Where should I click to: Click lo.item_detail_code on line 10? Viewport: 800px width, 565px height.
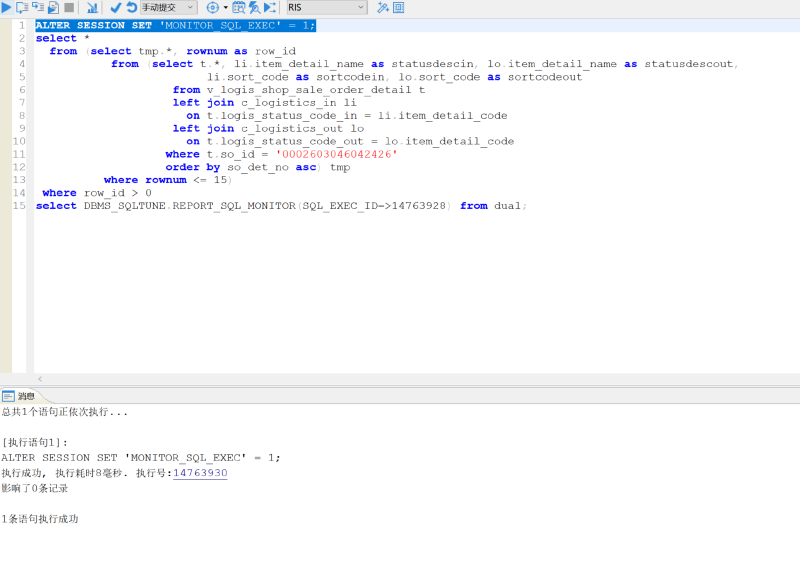click(449, 141)
